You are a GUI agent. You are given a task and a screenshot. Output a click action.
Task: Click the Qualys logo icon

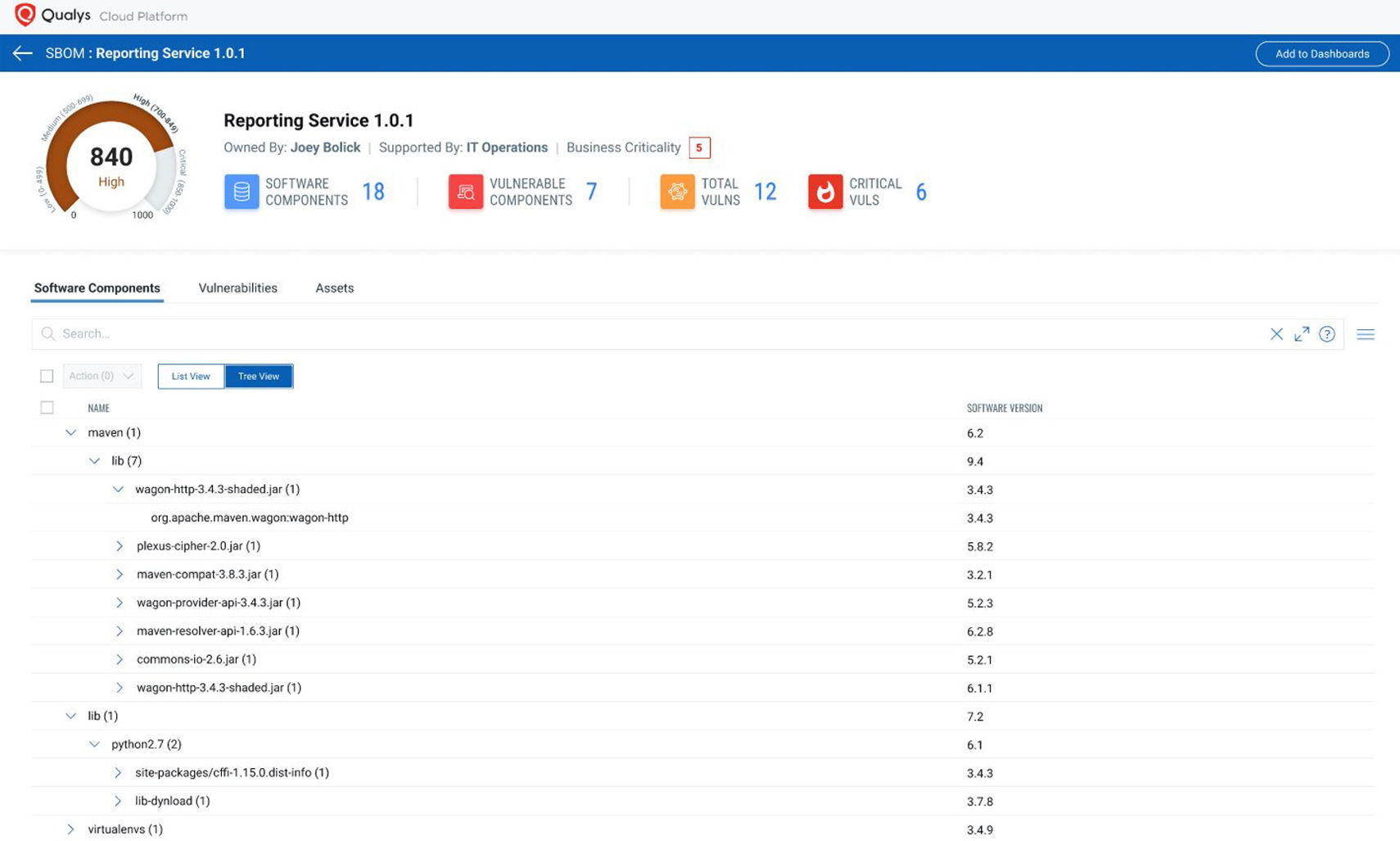click(25, 16)
